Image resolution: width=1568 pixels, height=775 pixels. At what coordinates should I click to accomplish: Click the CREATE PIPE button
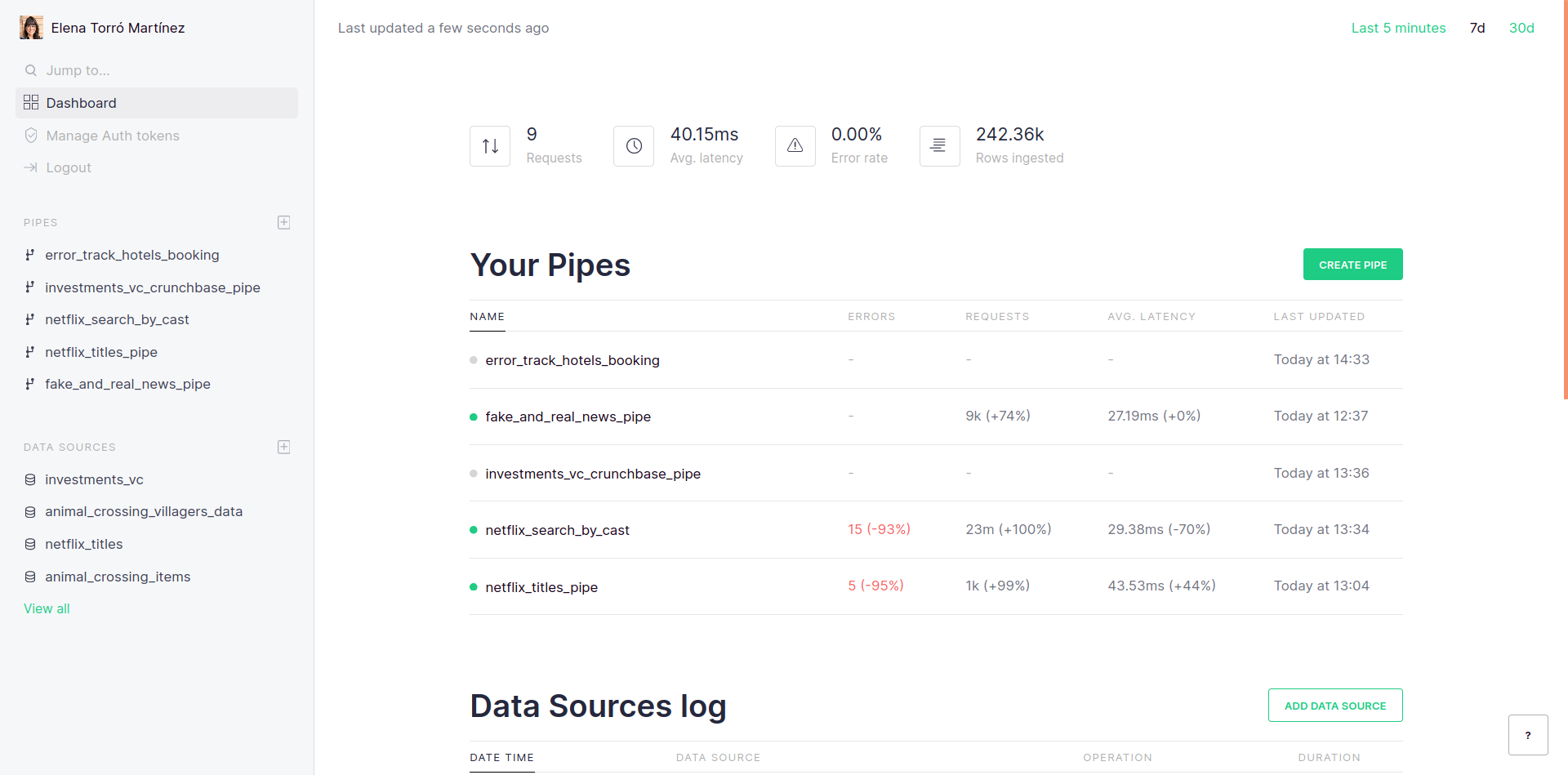pyautogui.click(x=1352, y=264)
